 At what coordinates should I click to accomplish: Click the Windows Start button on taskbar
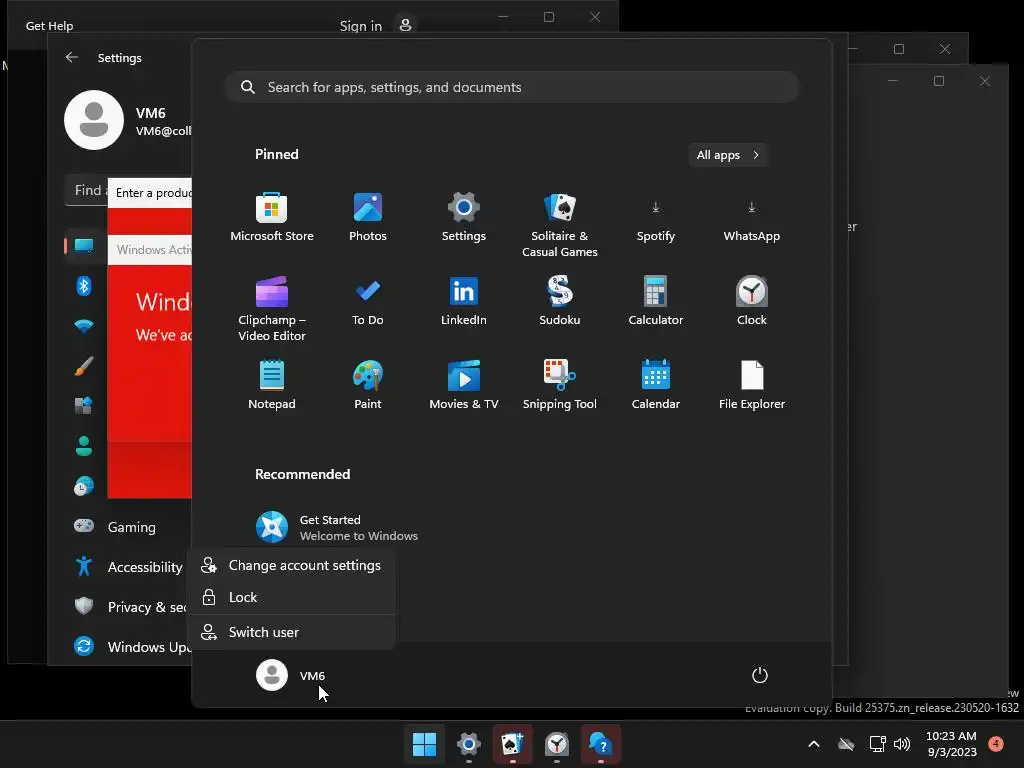(x=424, y=744)
